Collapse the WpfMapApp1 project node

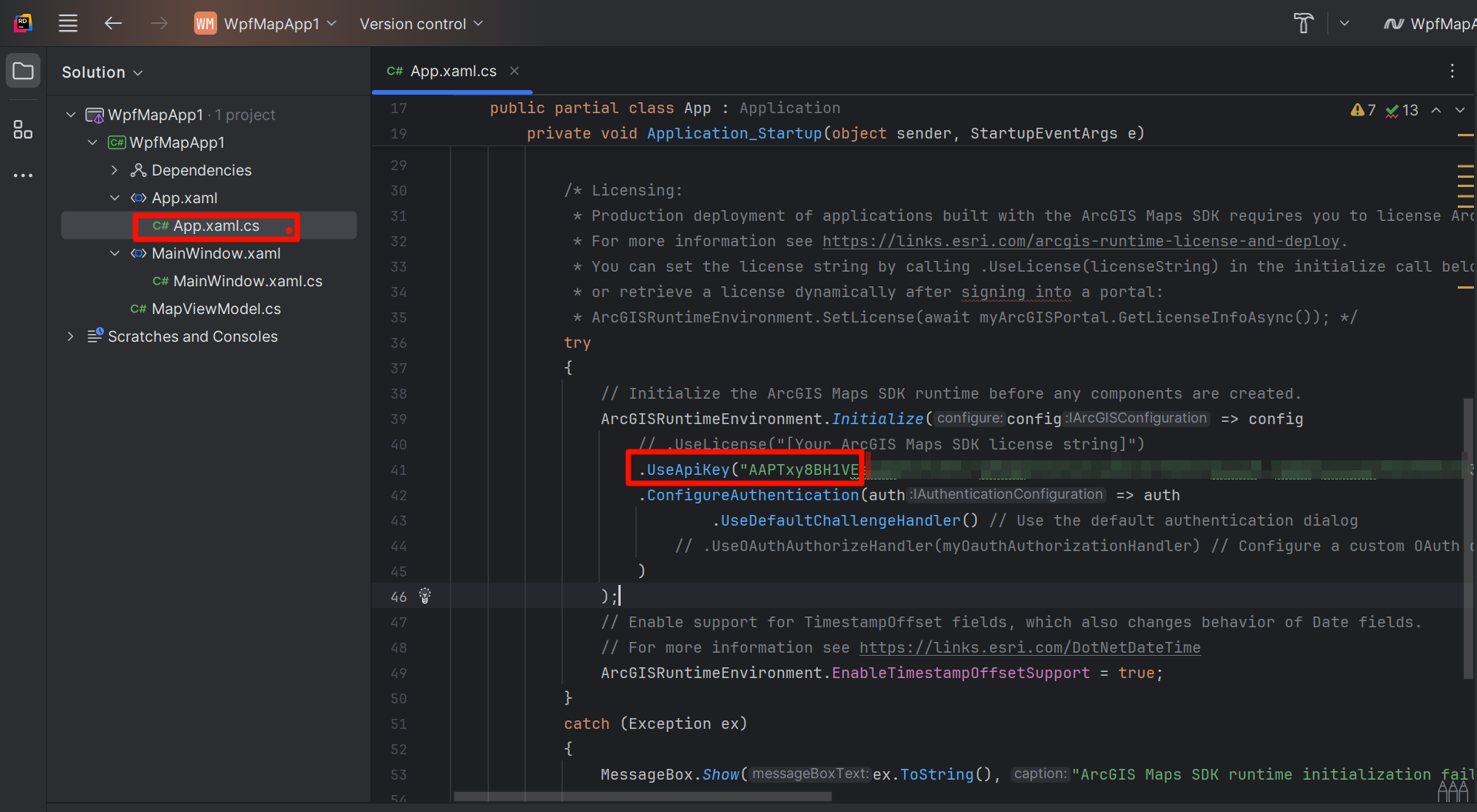point(92,142)
